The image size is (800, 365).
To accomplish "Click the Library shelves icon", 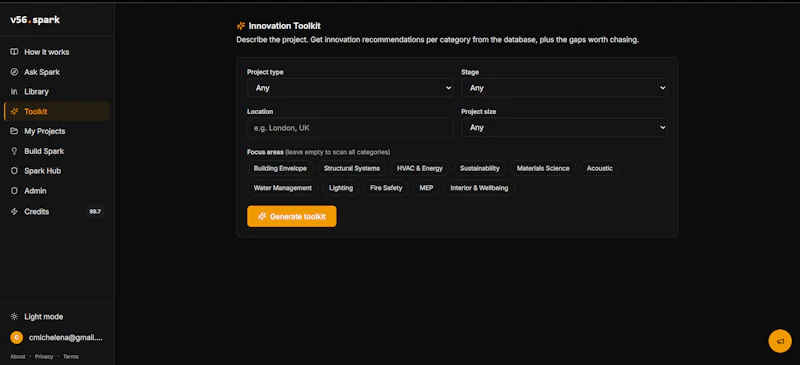I will click(x=14, y=92).
